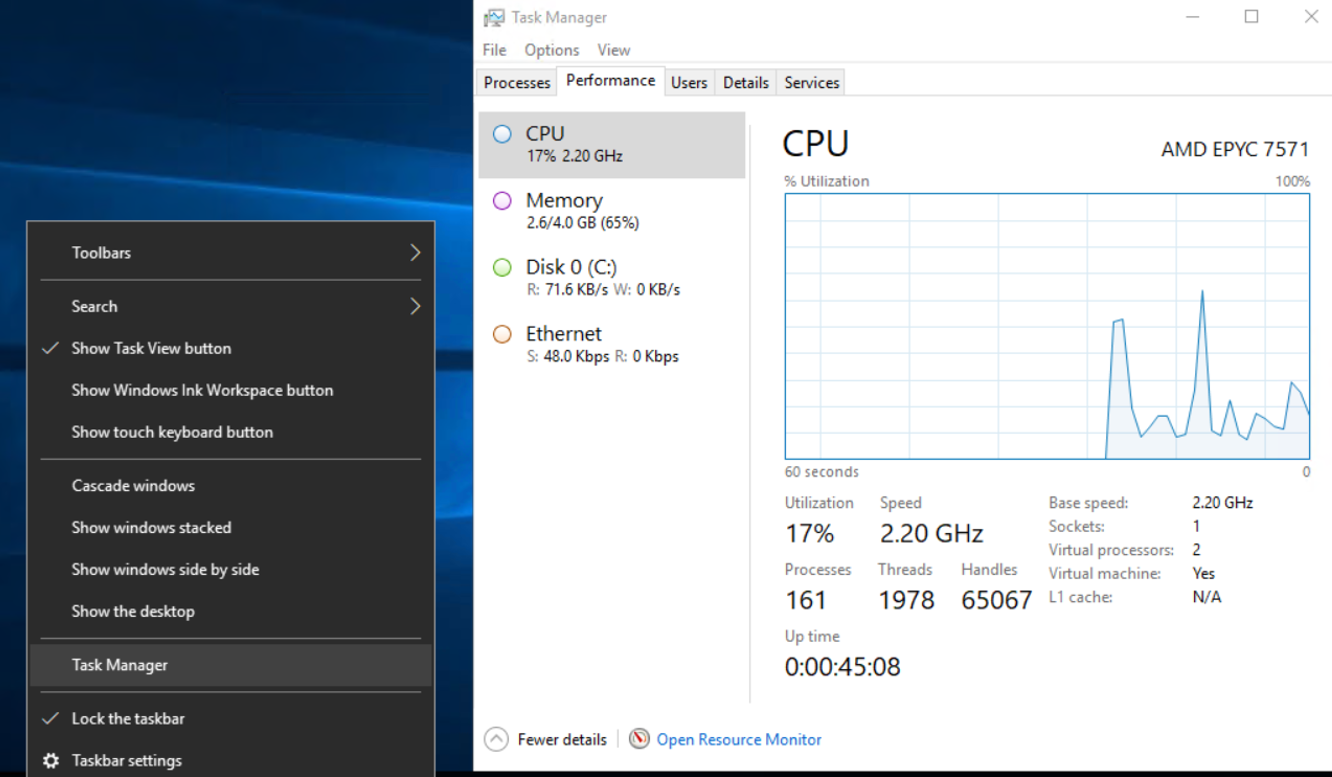Click the orange Ethernet circle icon

[x=503, y=334]
